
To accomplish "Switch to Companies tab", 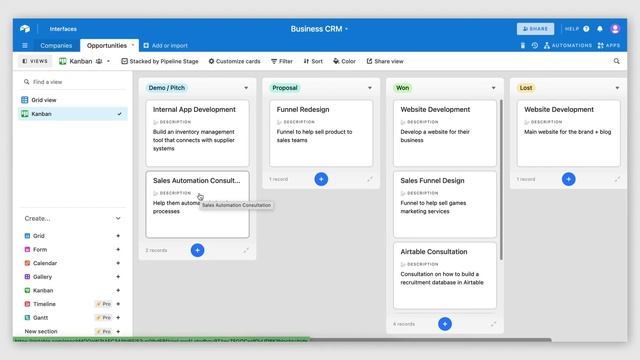I will click(x=56, y=45).
